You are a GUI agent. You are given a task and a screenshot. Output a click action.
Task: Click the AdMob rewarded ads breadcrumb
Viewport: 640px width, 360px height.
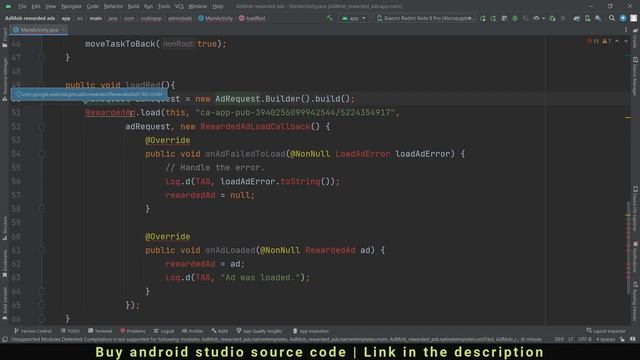pos(29,18)
